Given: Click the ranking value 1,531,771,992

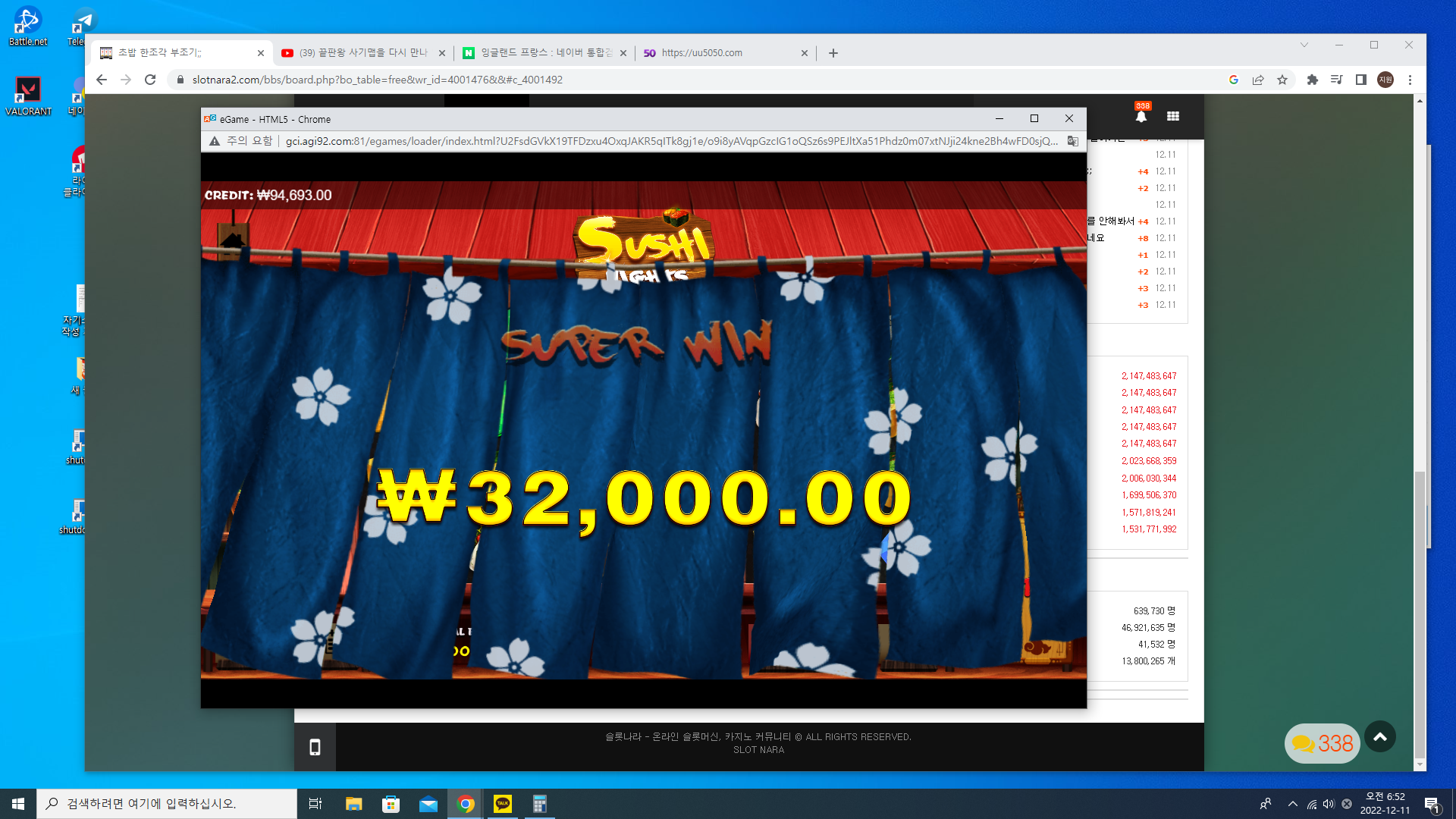Looking at the screenshot, I should click(1149, 529).
